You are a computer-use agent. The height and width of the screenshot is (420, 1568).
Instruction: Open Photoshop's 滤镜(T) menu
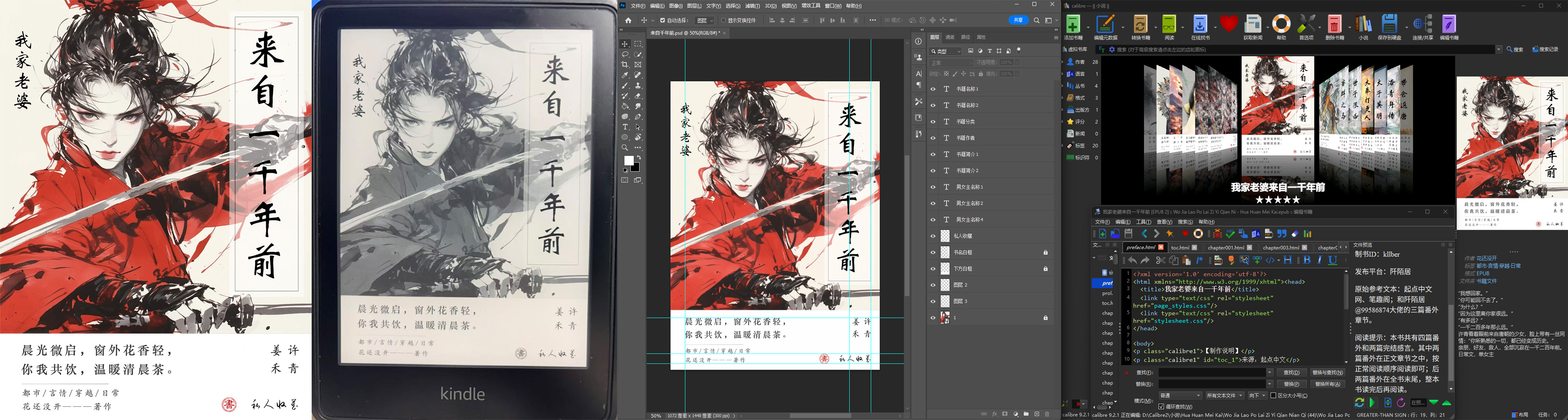753,5
